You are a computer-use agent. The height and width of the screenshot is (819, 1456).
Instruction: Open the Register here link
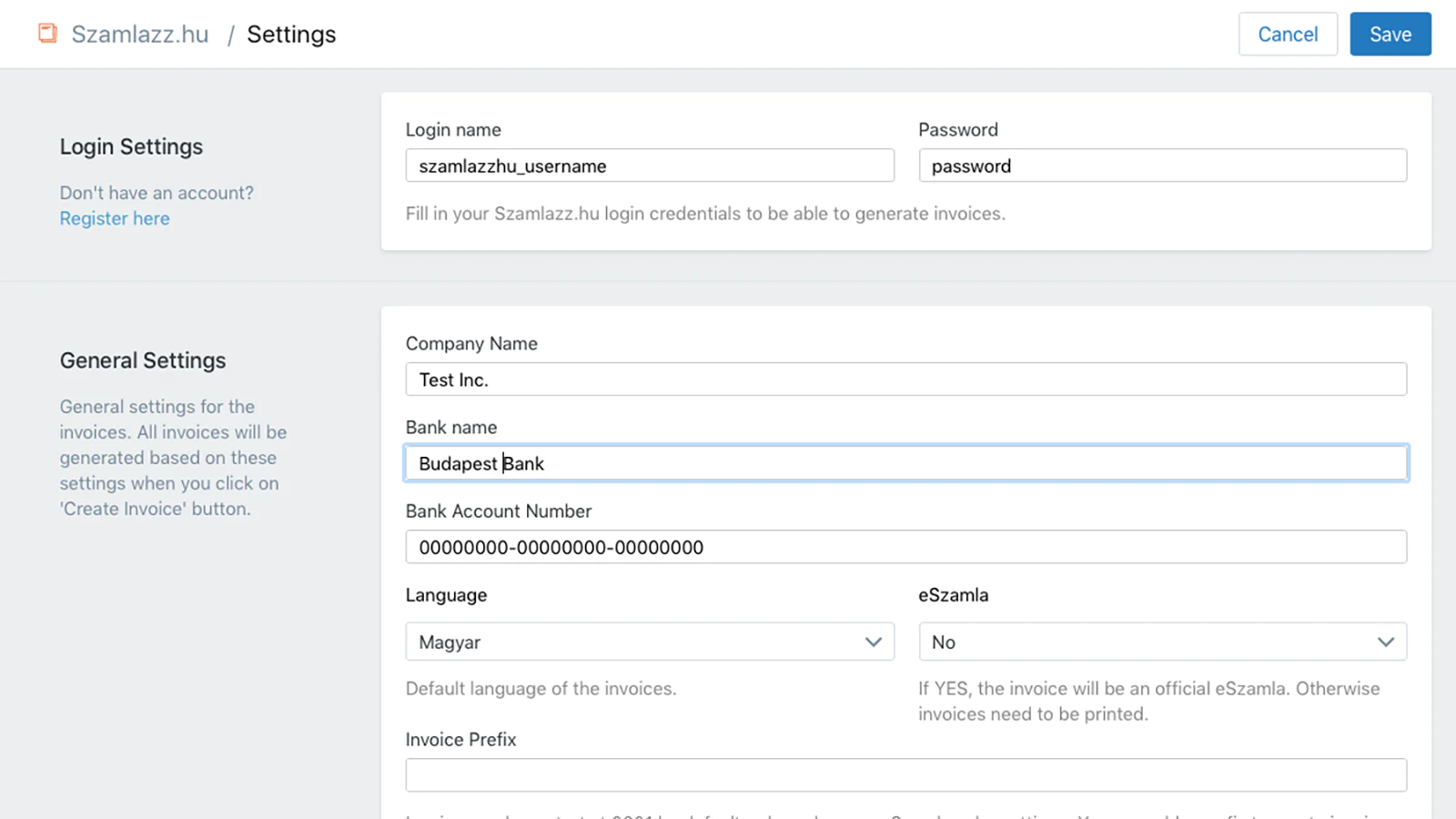(115, 218)
